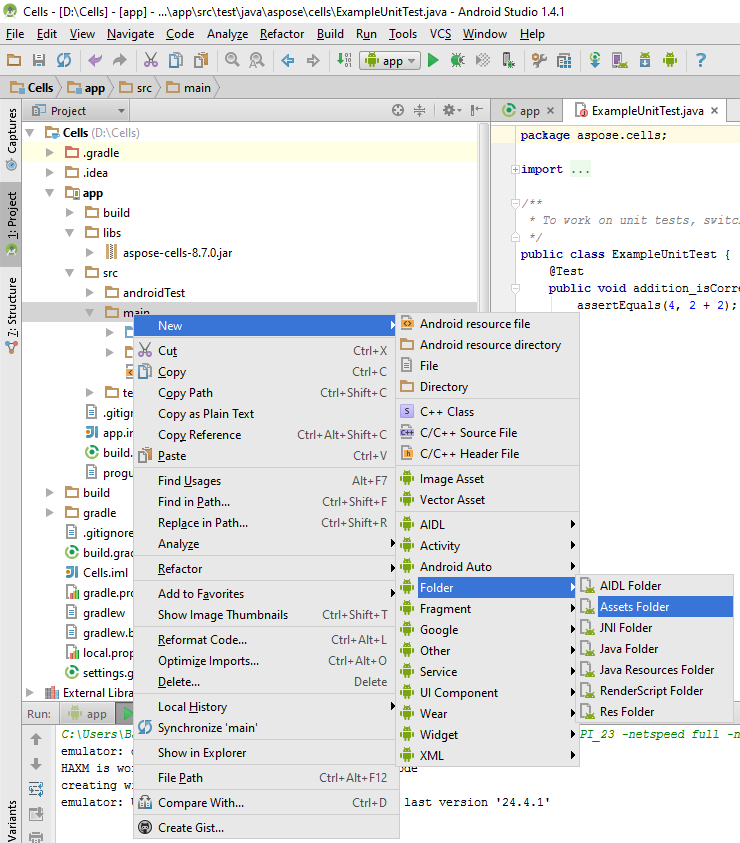The width and height of the screenshot is (740, 843).
Task: Expand the External Libraries node
Action: coord(30,692)
